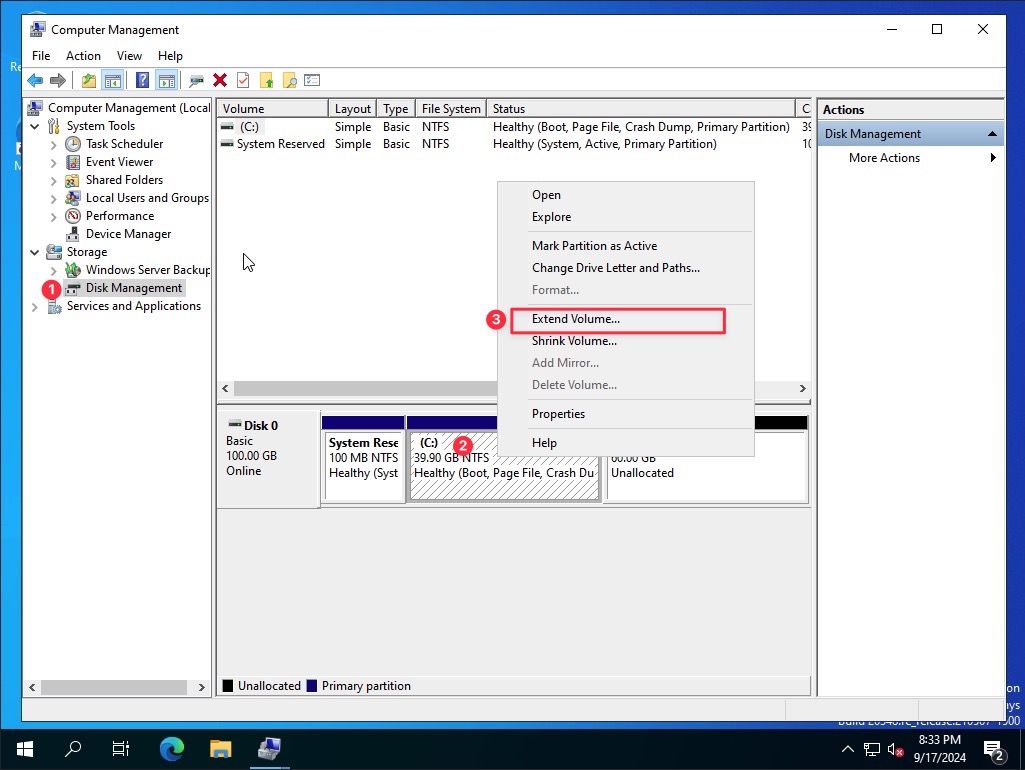Viewport: 1025px width, 770px height.
Task: Collapse the Storage tree branch
Action: [x=35, y=252]
